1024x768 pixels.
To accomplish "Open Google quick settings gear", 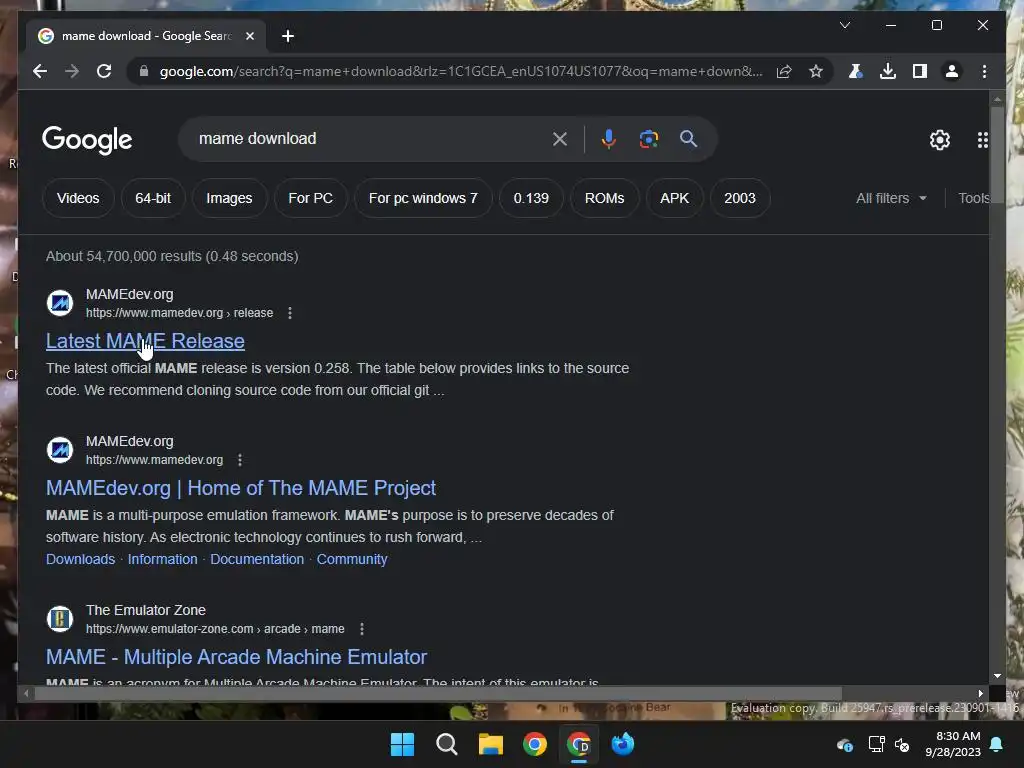I will tap(940, 139).
